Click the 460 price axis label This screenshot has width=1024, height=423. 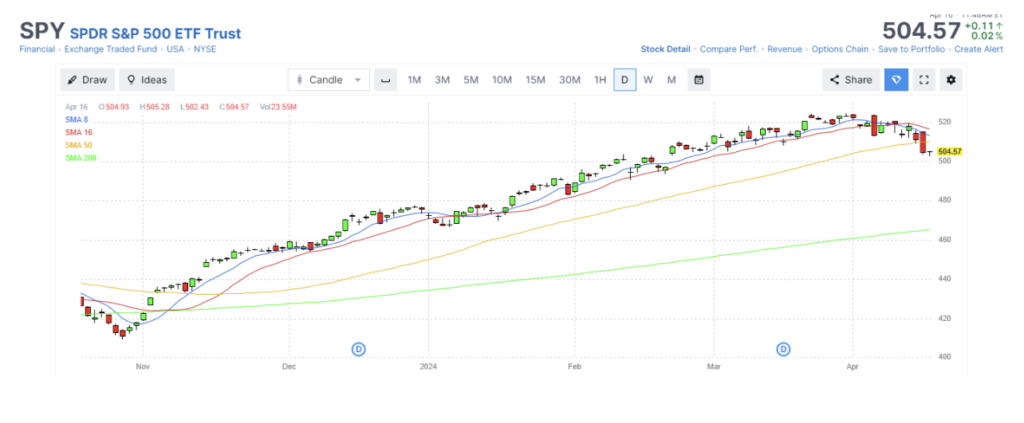point(943,240)
